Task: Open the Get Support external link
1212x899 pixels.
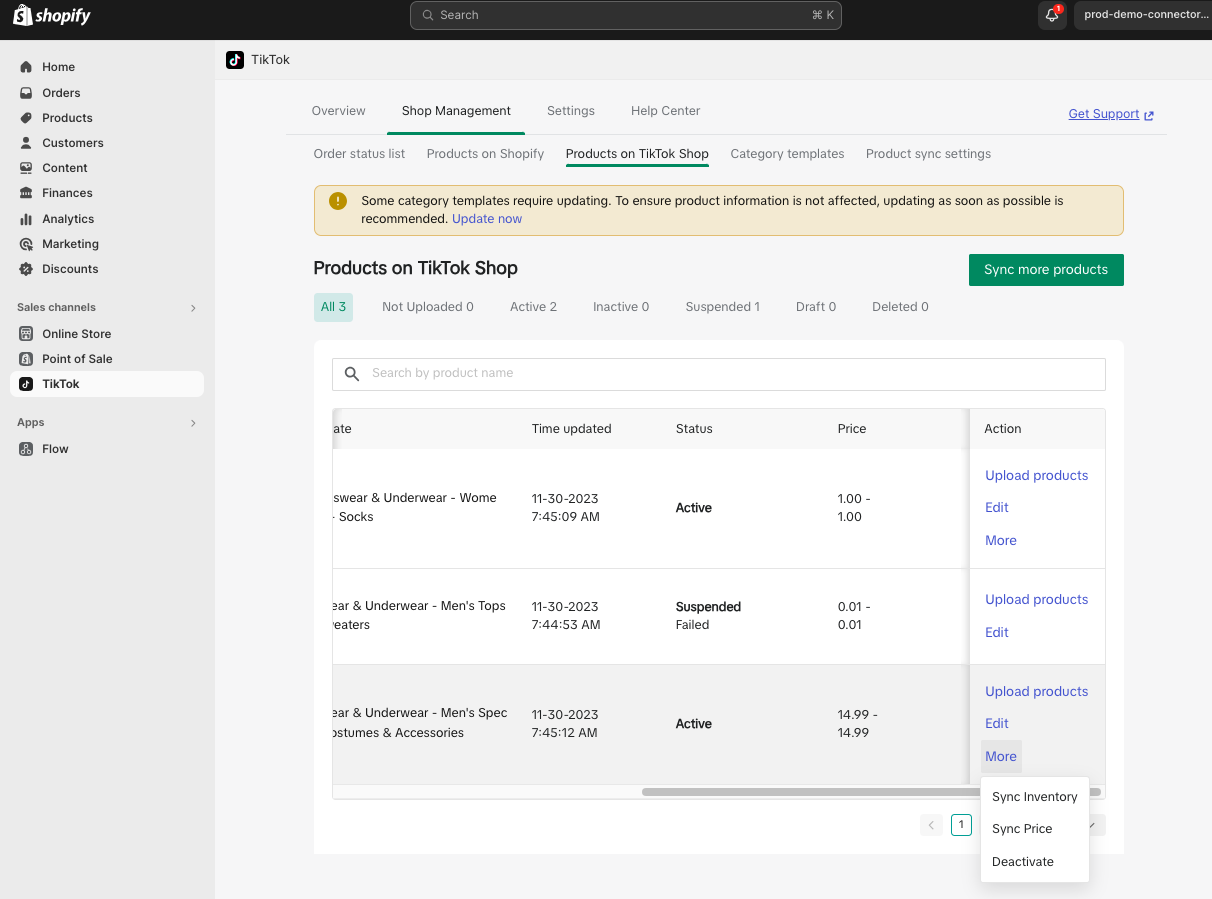Action: click(1110, 114)
